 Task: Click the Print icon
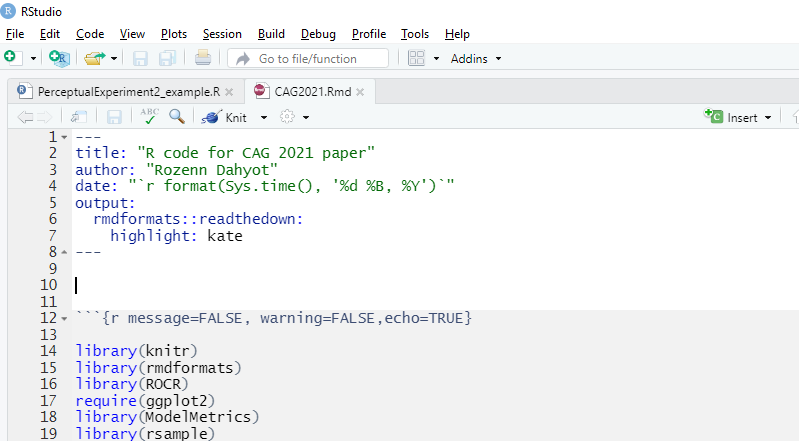point(203,58)
